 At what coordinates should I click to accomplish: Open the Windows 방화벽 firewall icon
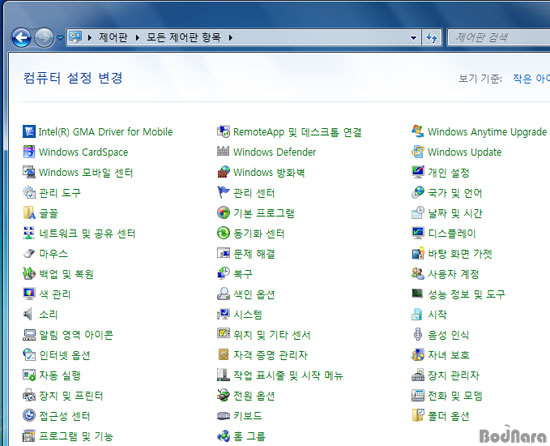pyautogui.click(x=223, y=172)
